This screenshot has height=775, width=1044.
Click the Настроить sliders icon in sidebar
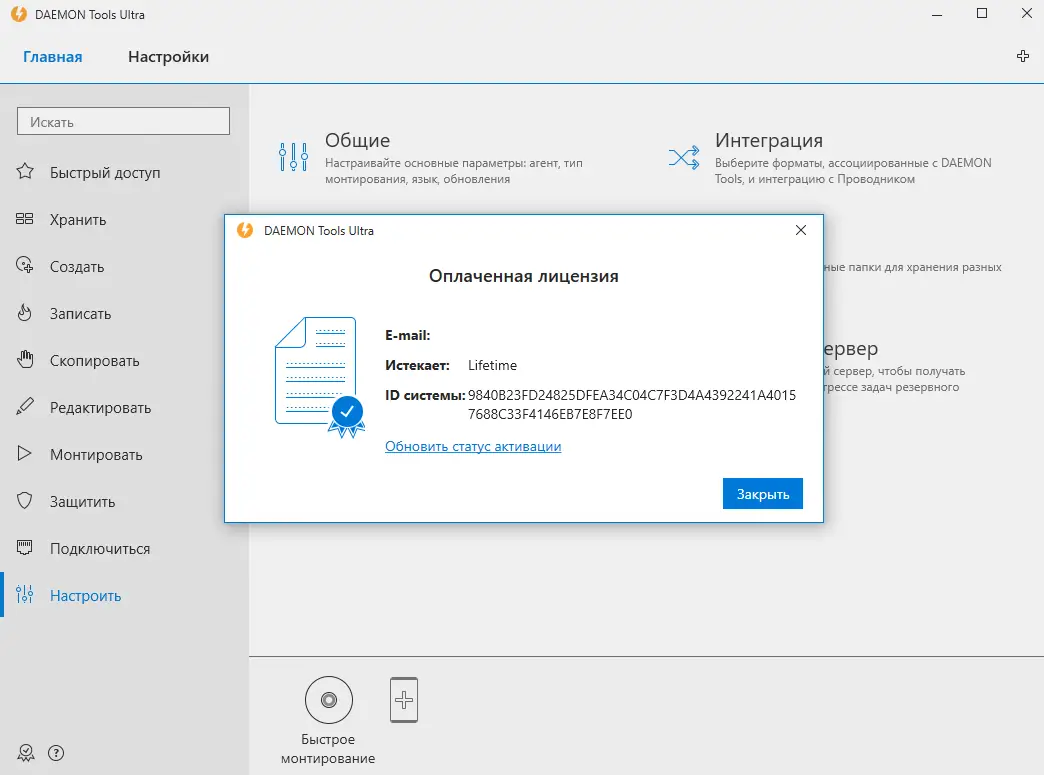pos(25,595)
